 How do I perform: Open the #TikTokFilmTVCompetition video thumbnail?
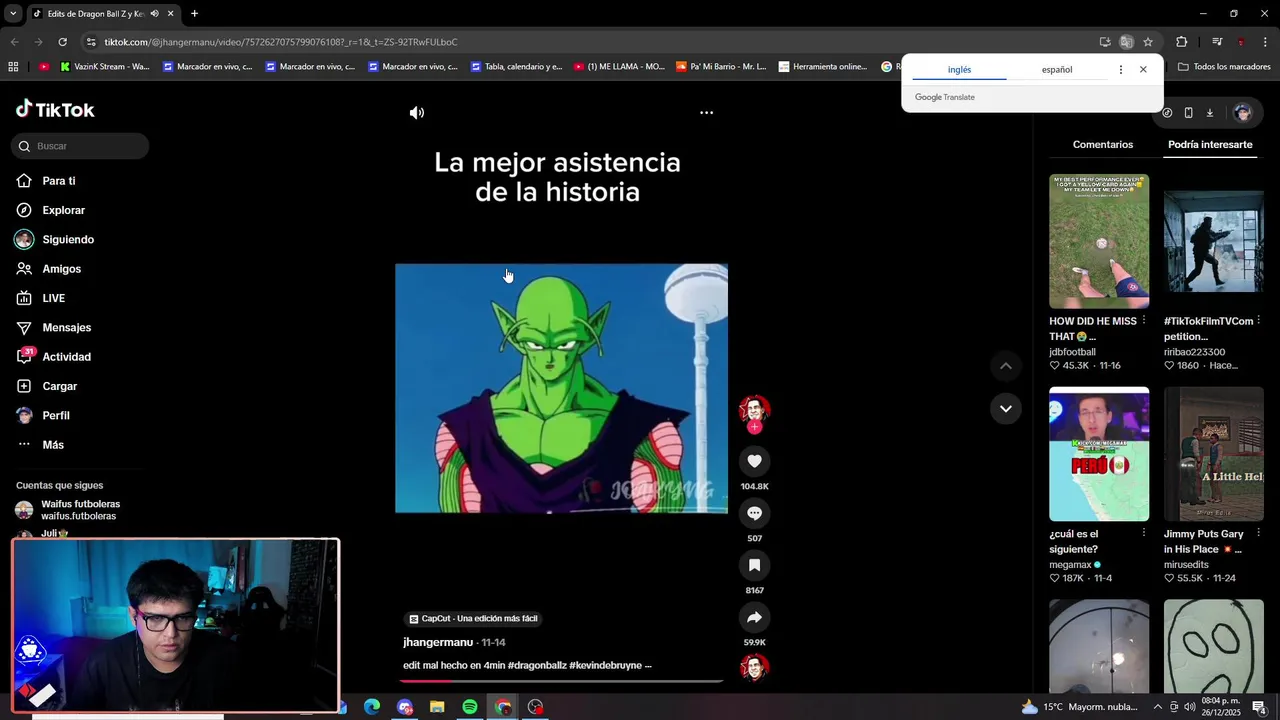pos(1214,241)
